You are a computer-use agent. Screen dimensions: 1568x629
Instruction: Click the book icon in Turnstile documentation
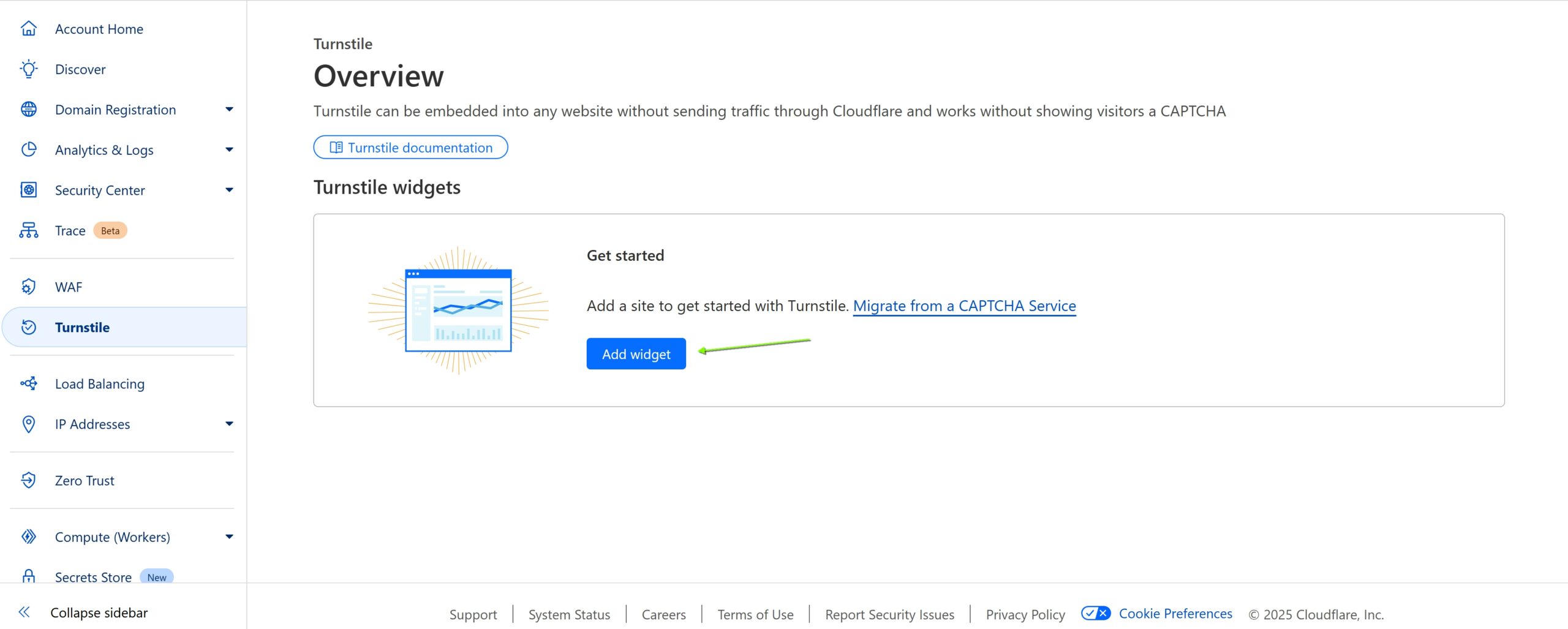tap(336, 148)
